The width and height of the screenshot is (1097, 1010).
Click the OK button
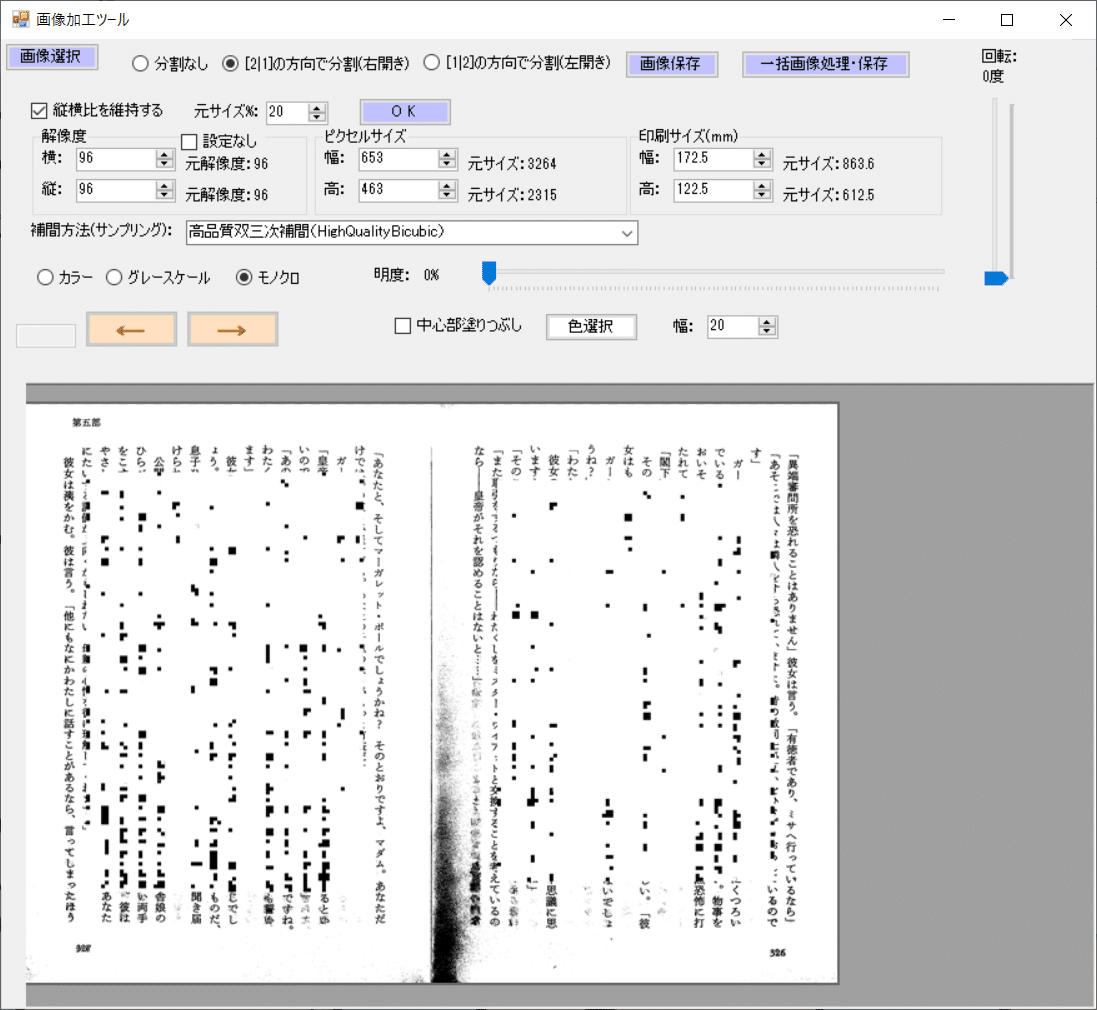point(404,111)
